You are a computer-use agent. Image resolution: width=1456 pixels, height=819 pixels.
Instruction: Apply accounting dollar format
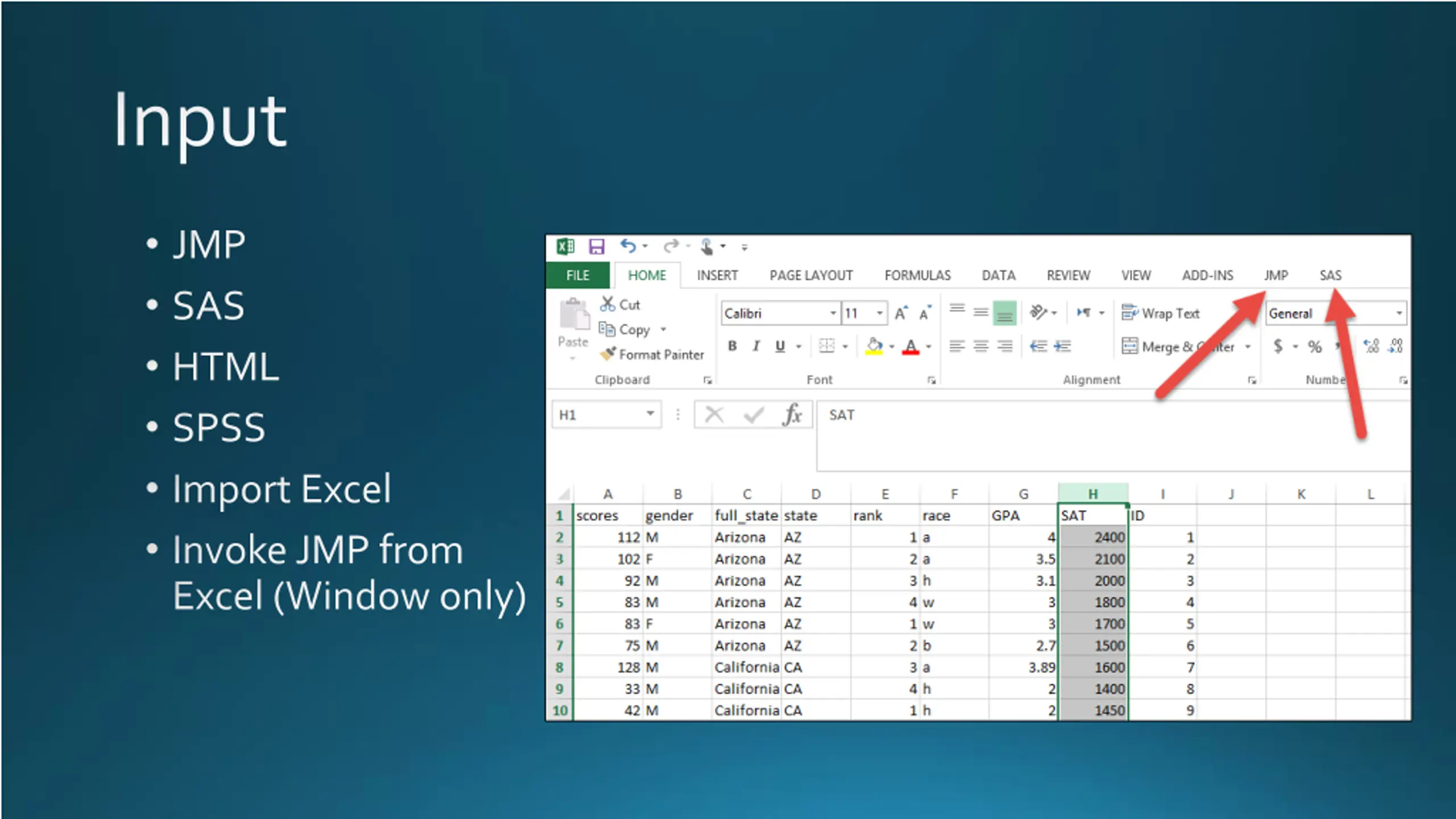point(1278,346)
